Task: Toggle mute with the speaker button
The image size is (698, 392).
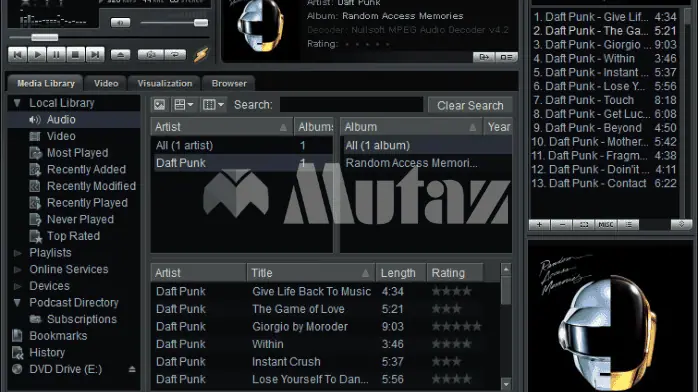Action: tap(120, 23)
